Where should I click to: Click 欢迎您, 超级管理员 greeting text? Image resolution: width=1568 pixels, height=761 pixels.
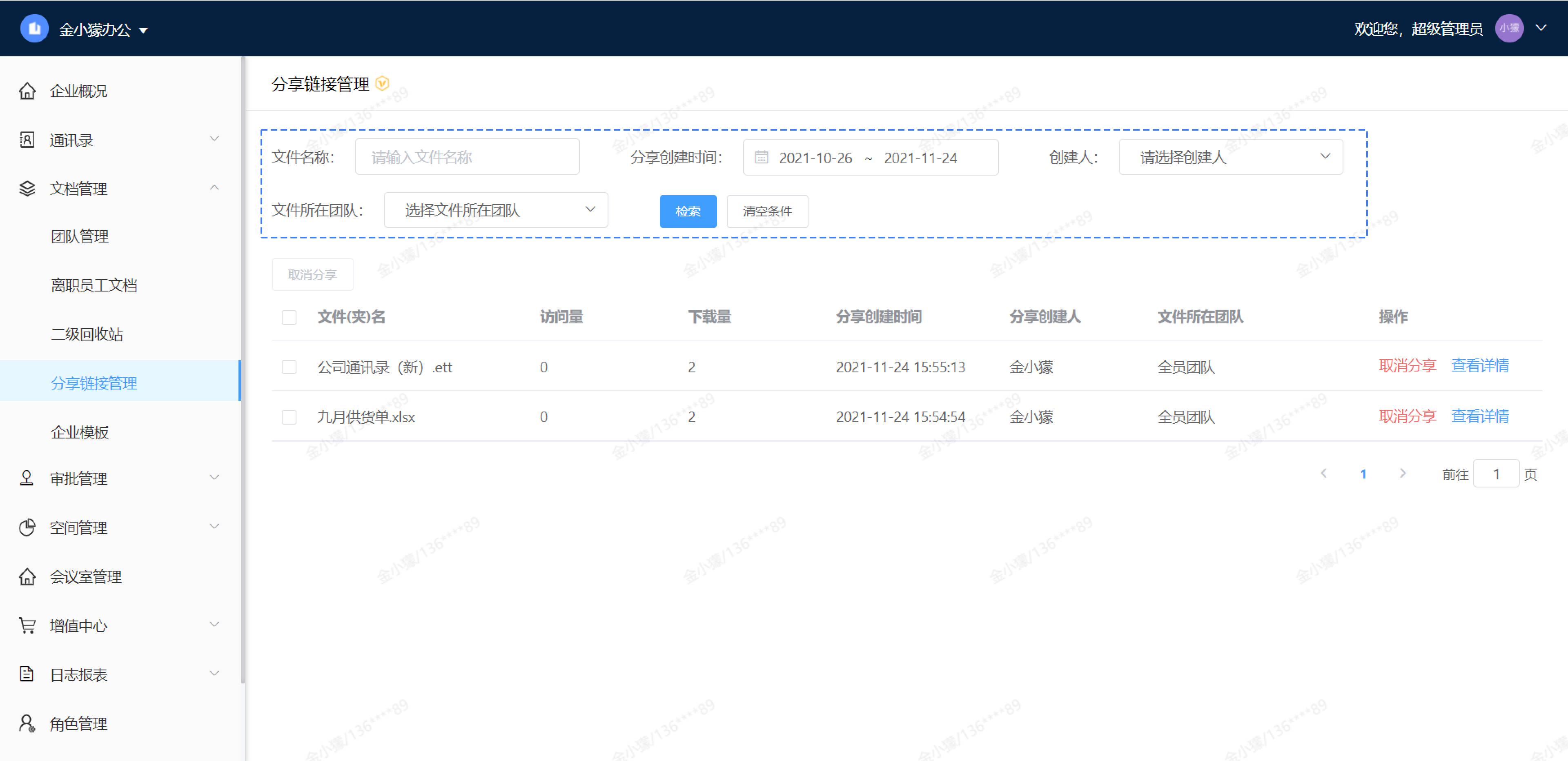pyautogui.click(x=1418, y=29)
